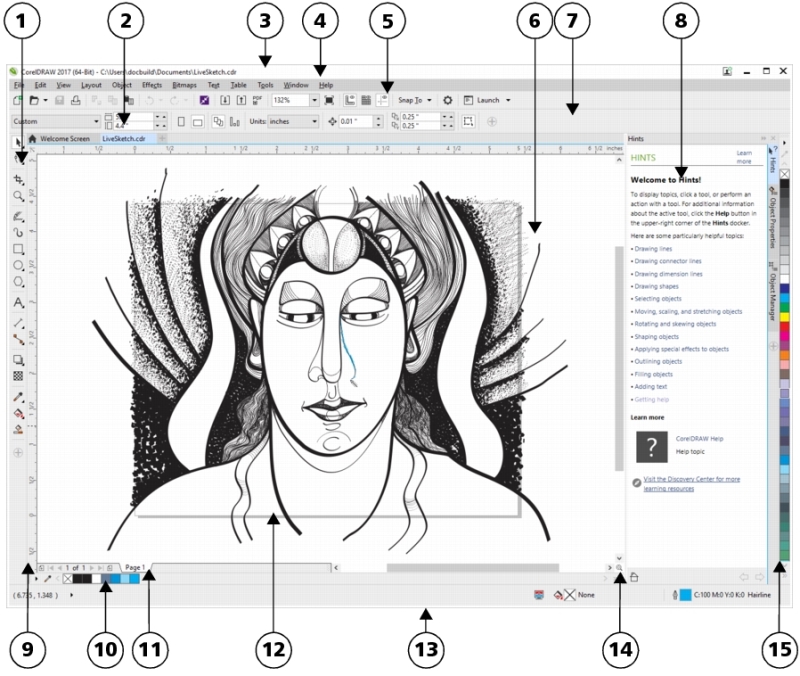Select the Zoom tool in the toolbox
This screenshot has width=800, height=676.
click(20, 192)
